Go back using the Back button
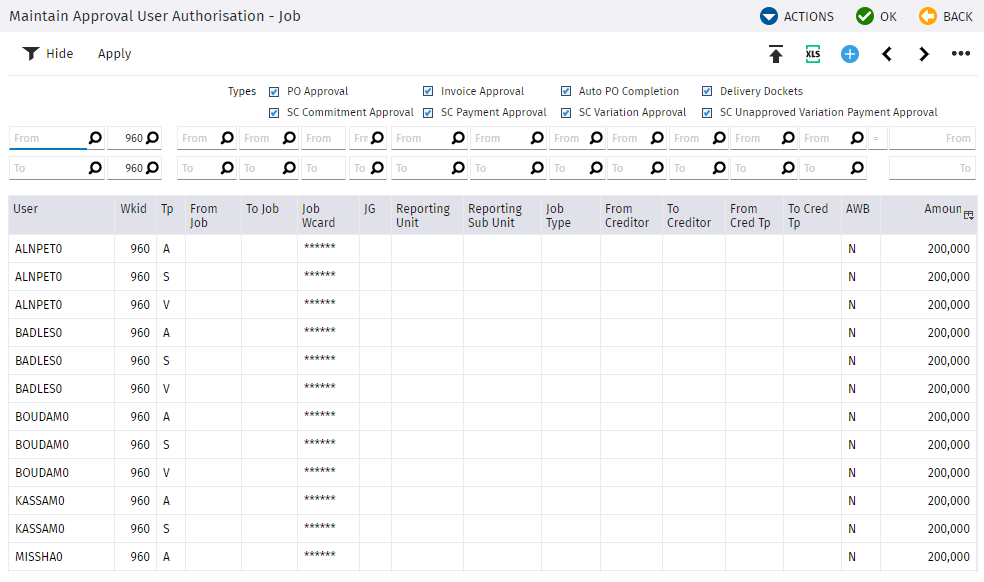This screenshot has height=582, width=984. click(946, 16)
